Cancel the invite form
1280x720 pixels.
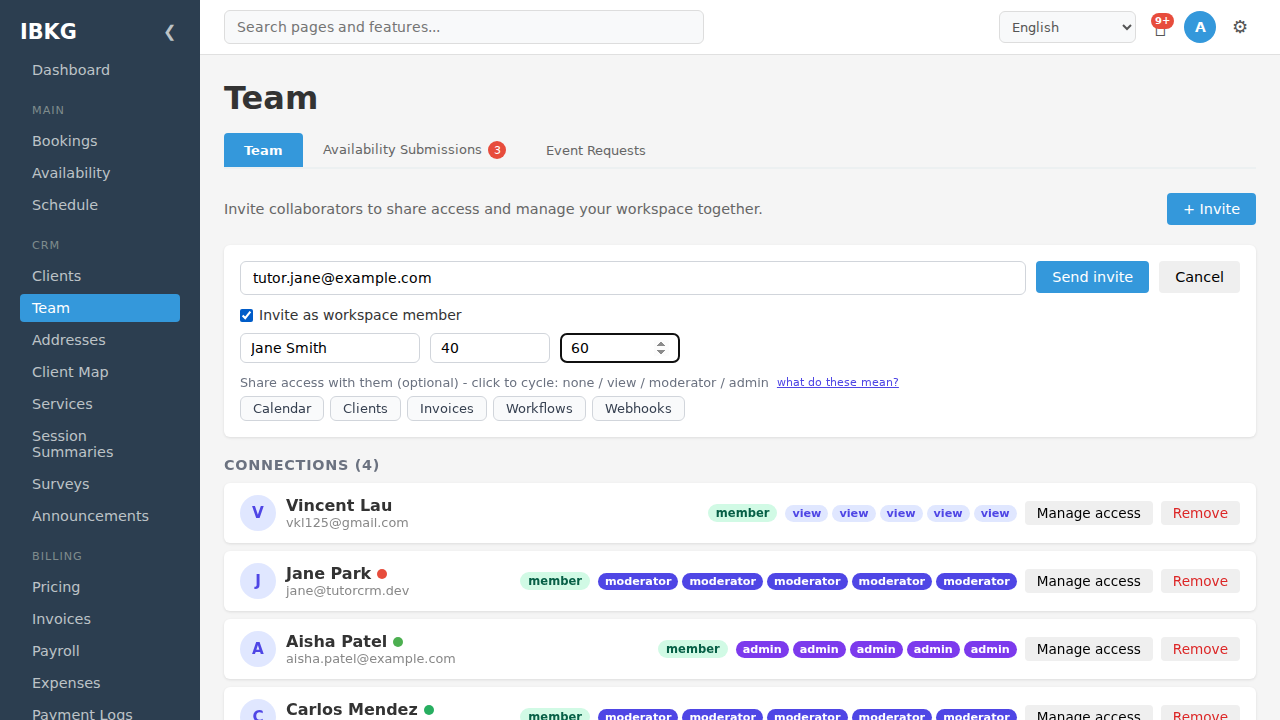click(x=1199, y=277)
